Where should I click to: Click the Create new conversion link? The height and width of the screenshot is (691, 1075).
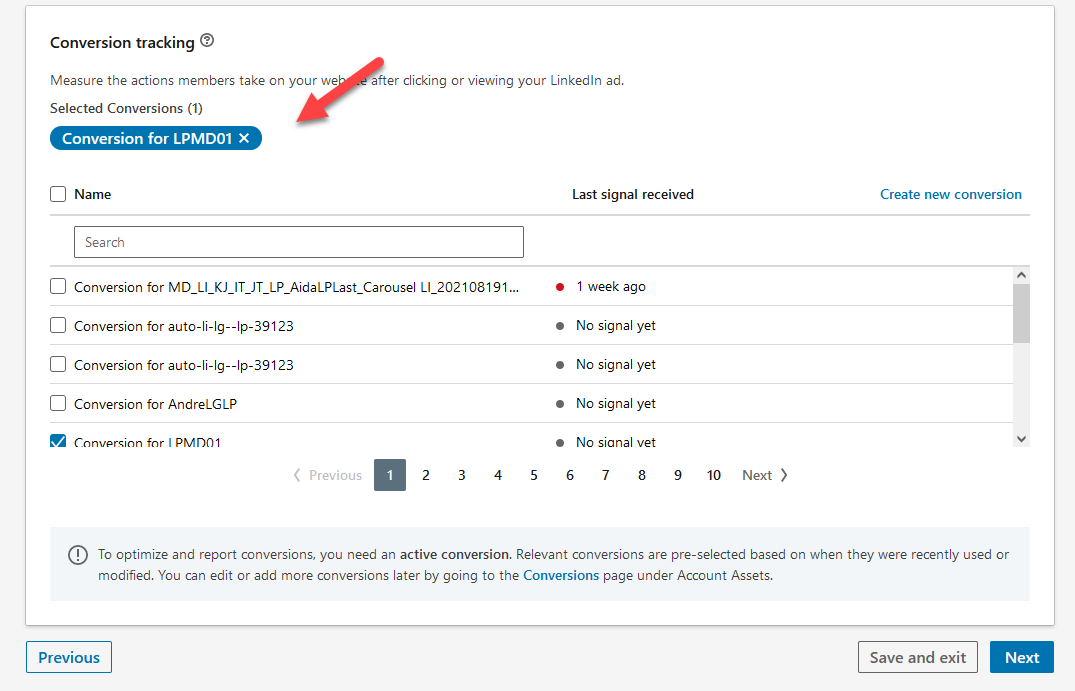tap(950, 194)
